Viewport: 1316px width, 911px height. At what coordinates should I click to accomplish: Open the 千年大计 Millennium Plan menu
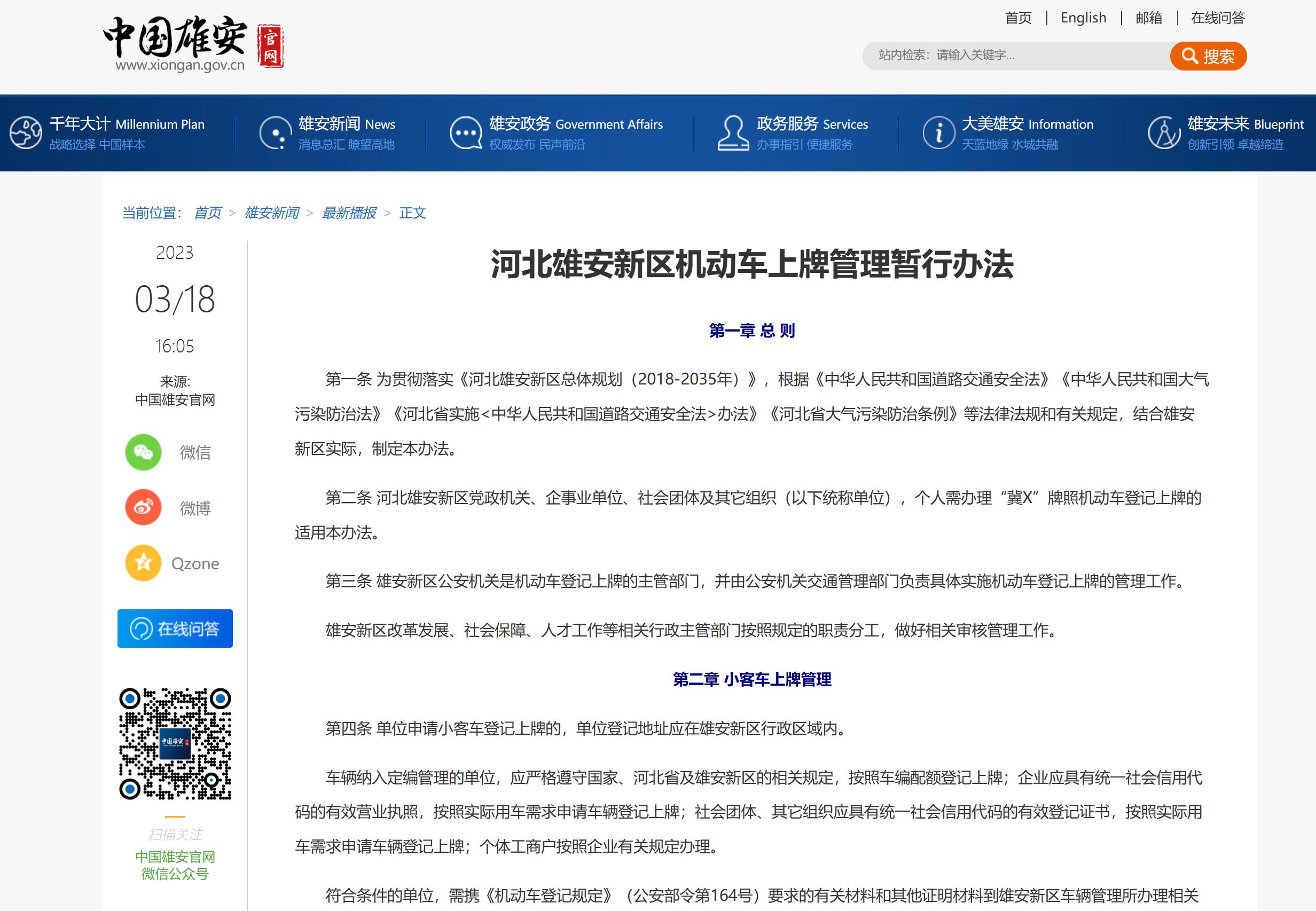(x=127, y=124)
